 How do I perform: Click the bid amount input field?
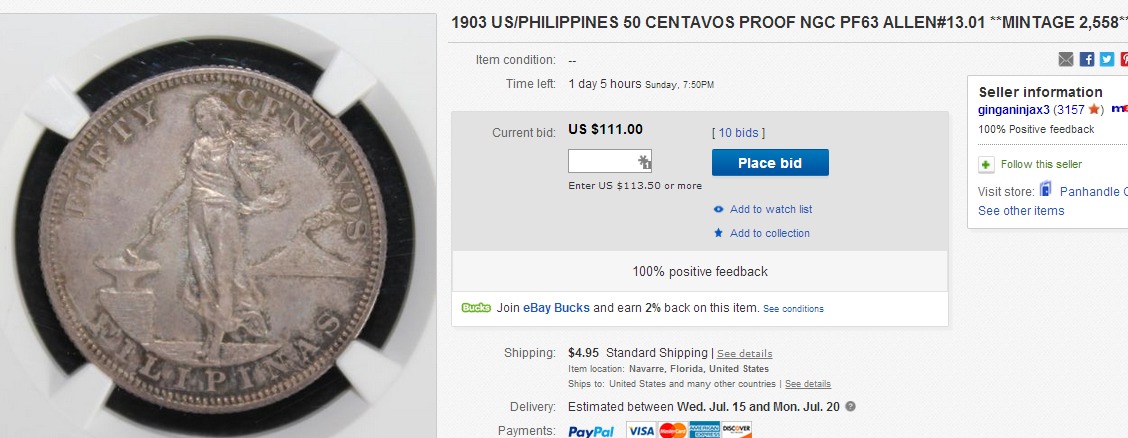[610, 161]
